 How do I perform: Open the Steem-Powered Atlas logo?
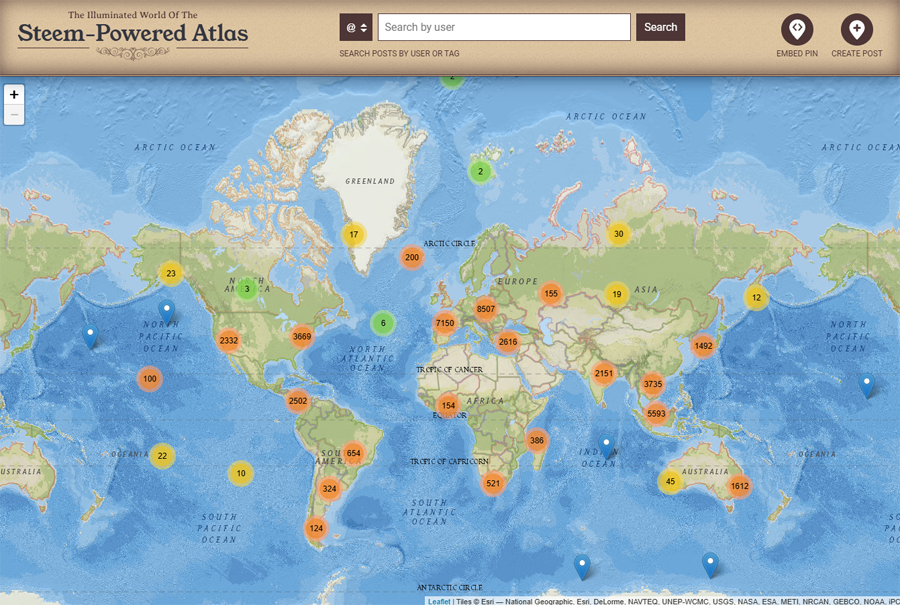click(x=133, y=34)
